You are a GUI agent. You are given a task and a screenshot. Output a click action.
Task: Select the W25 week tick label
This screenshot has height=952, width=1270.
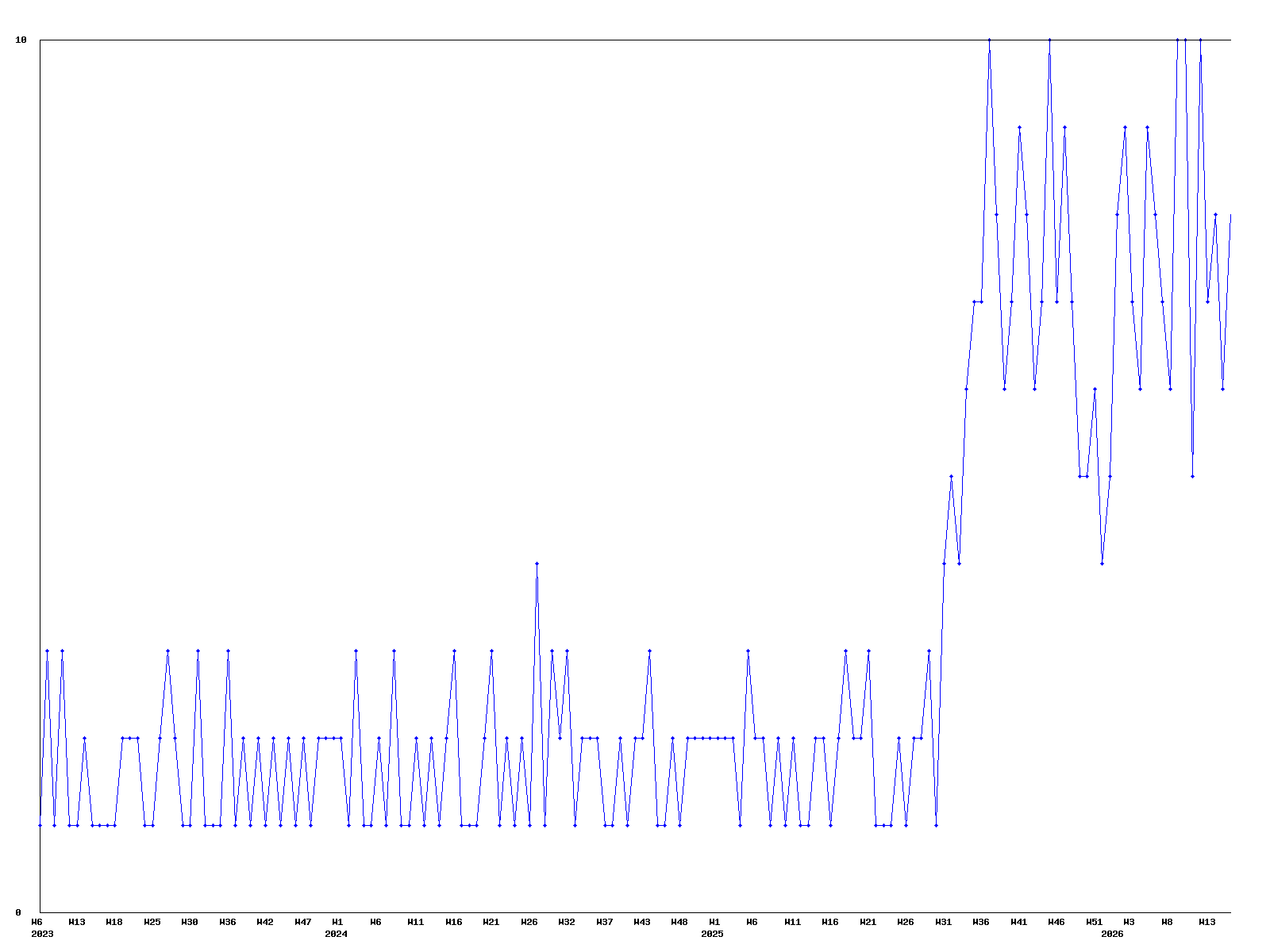pyautogui.click(x=152, y=922)
